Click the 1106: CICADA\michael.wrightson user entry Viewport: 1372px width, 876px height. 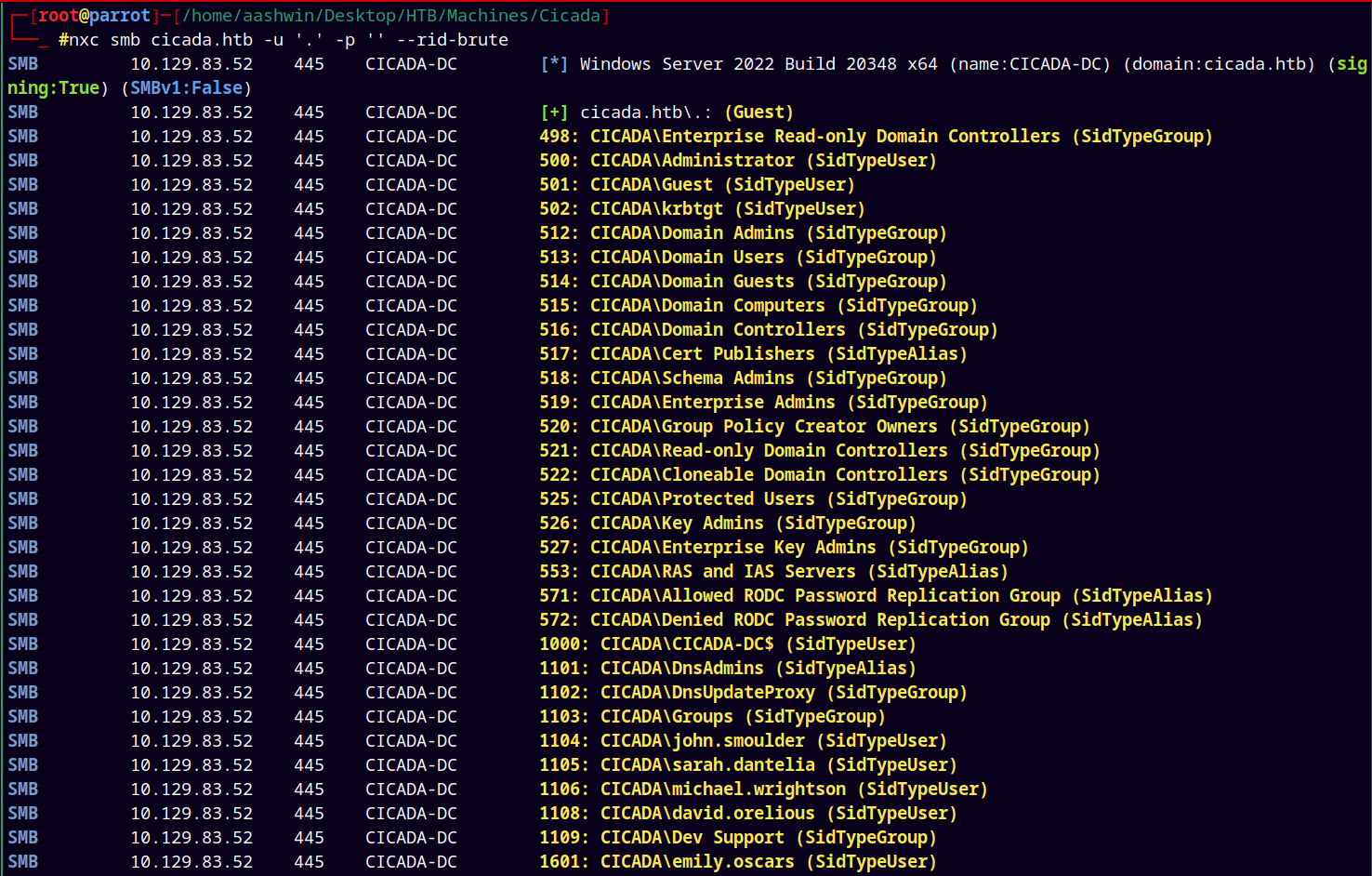763,790
